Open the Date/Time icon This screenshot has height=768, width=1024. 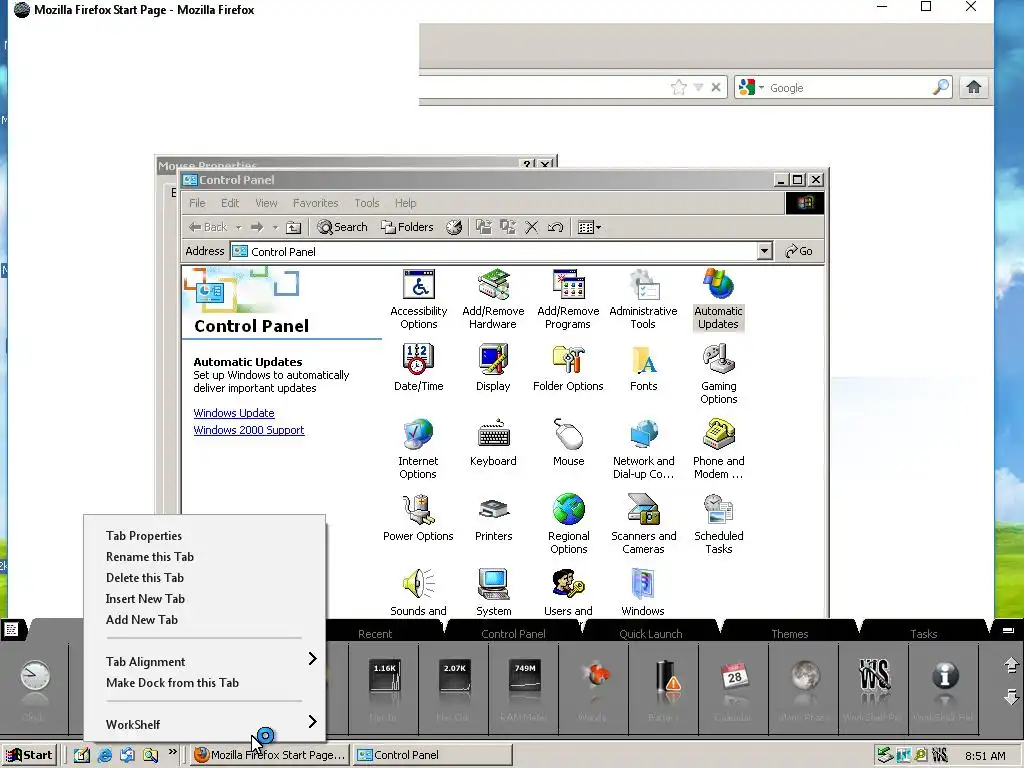click(419, 368)
